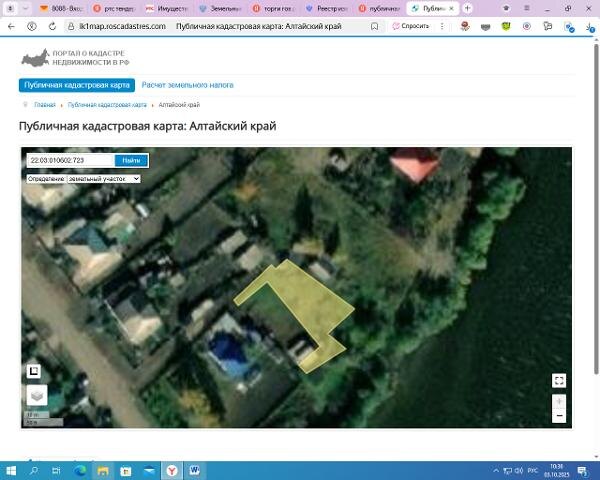Viewport: 600px width, 480px height.
Task: Show hidden system tray icons chevron
Action: 496,470
